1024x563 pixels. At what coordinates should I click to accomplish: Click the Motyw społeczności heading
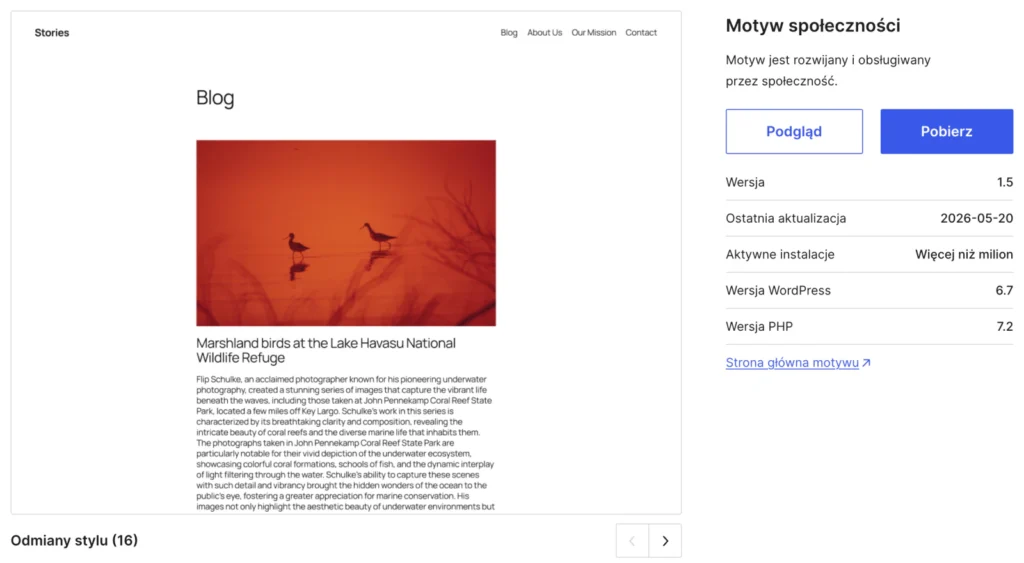point(812,25)
